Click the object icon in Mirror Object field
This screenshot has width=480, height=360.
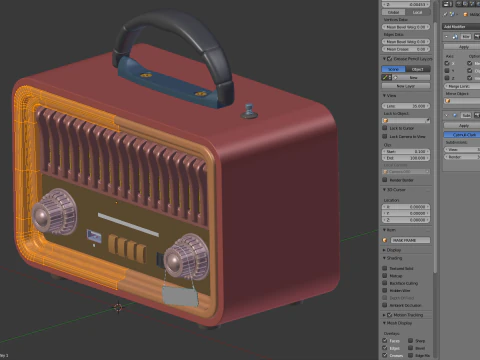[448, 101]
